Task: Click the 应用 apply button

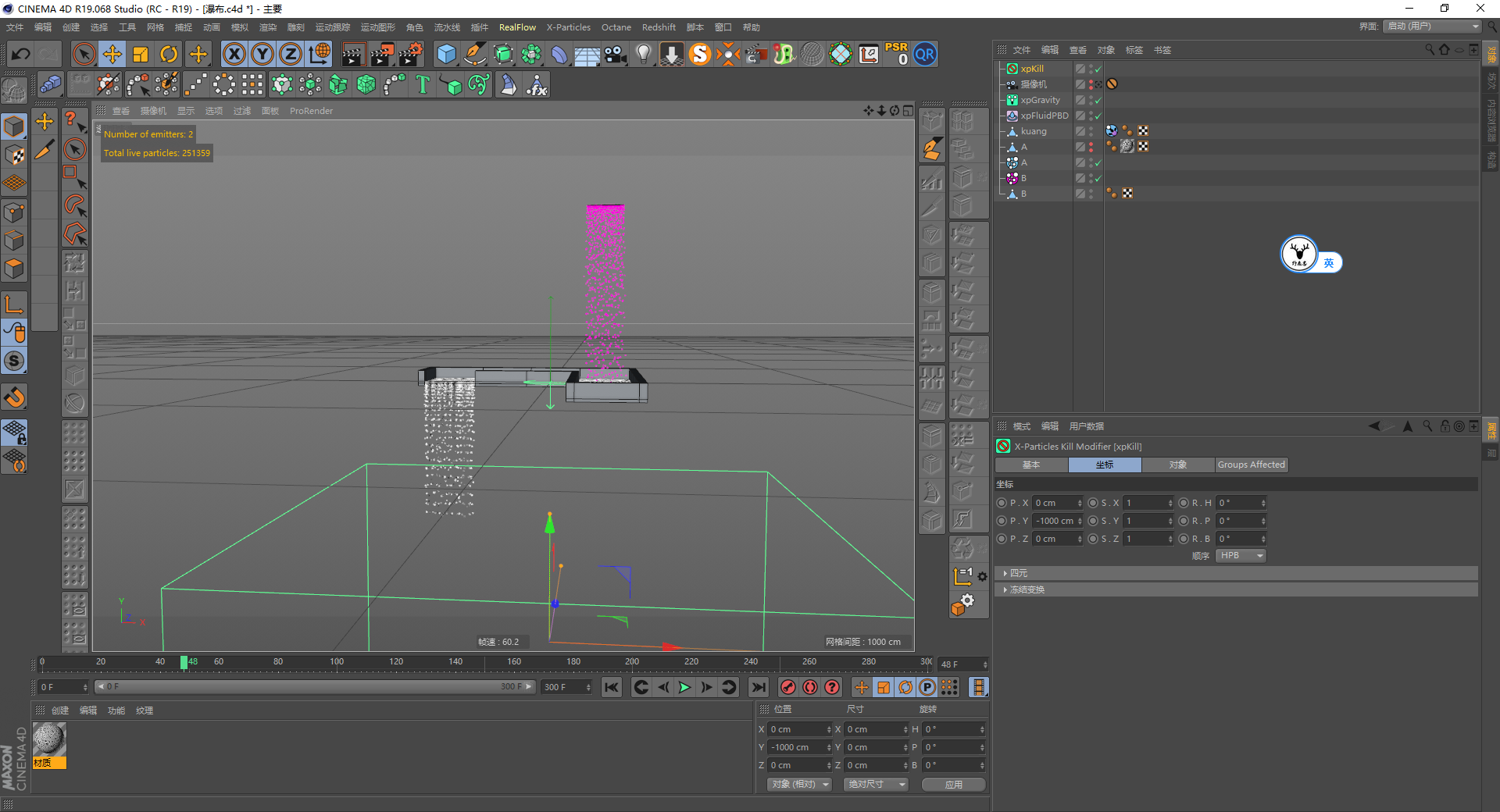Action: click(953, 785)
